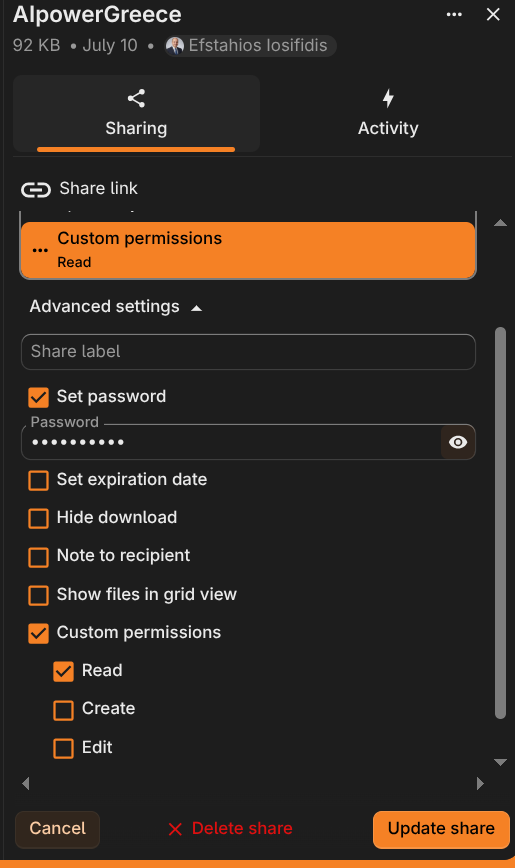Click the share icon in Sharing tab

coord(136,99)
